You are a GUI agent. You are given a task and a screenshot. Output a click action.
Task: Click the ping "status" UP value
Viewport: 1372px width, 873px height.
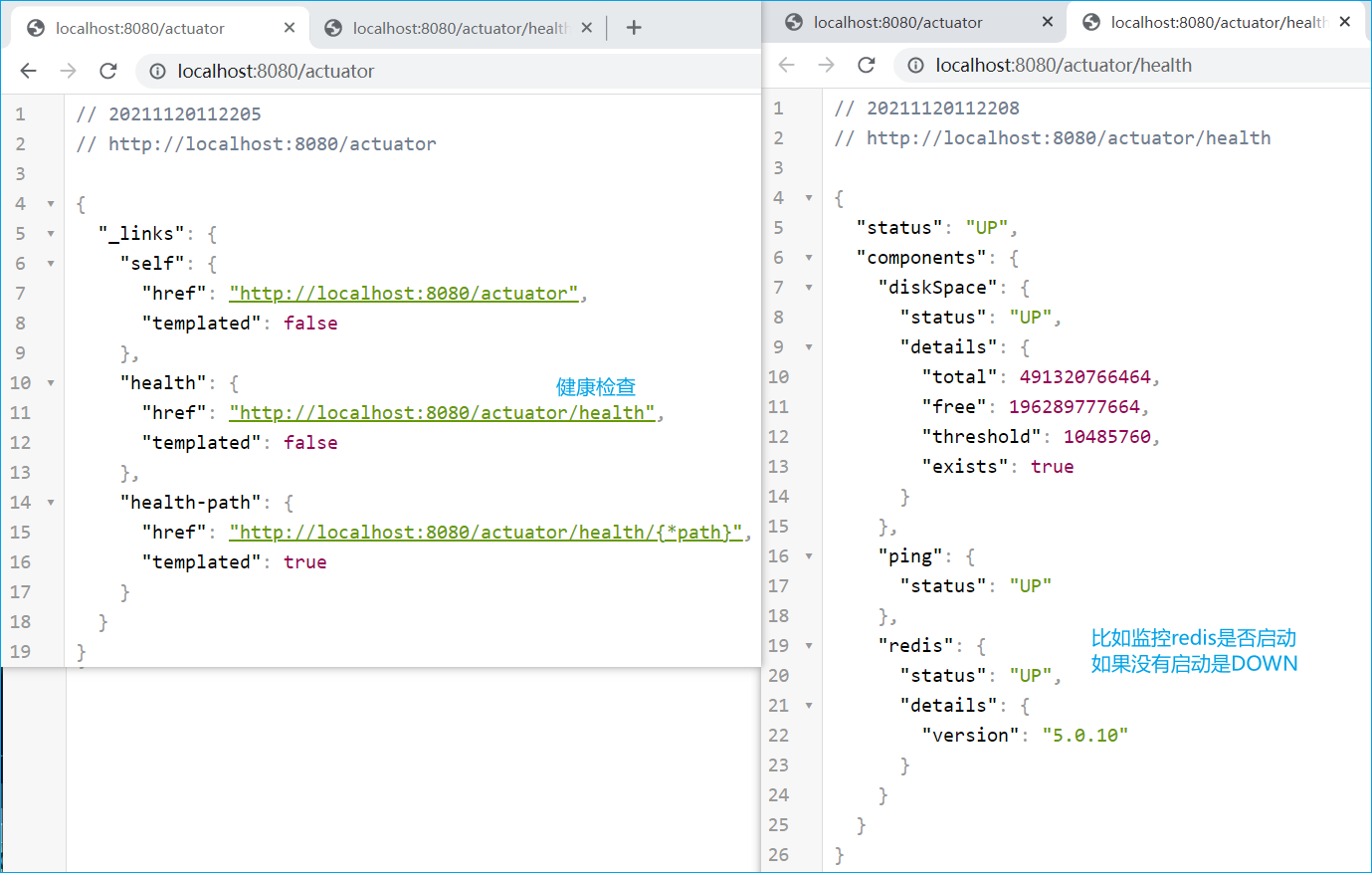tap(1030, 586)
